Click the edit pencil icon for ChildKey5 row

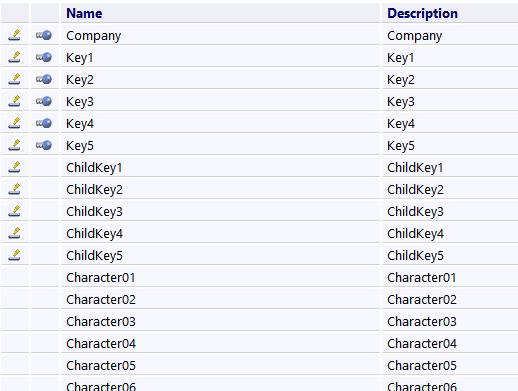coord(14,255)
